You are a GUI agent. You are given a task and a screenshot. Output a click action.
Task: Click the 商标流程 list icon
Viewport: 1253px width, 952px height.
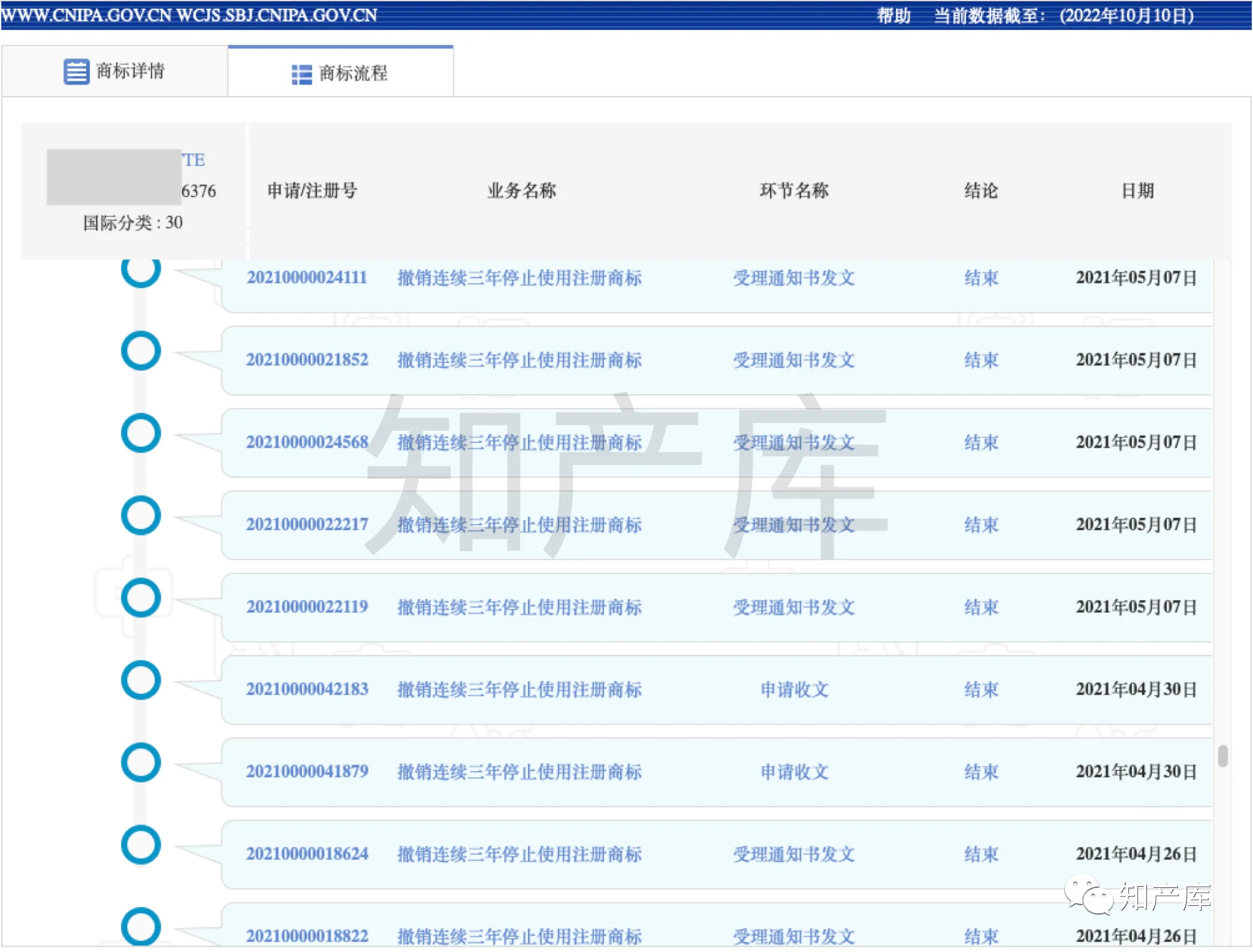[x=301, y=74]
